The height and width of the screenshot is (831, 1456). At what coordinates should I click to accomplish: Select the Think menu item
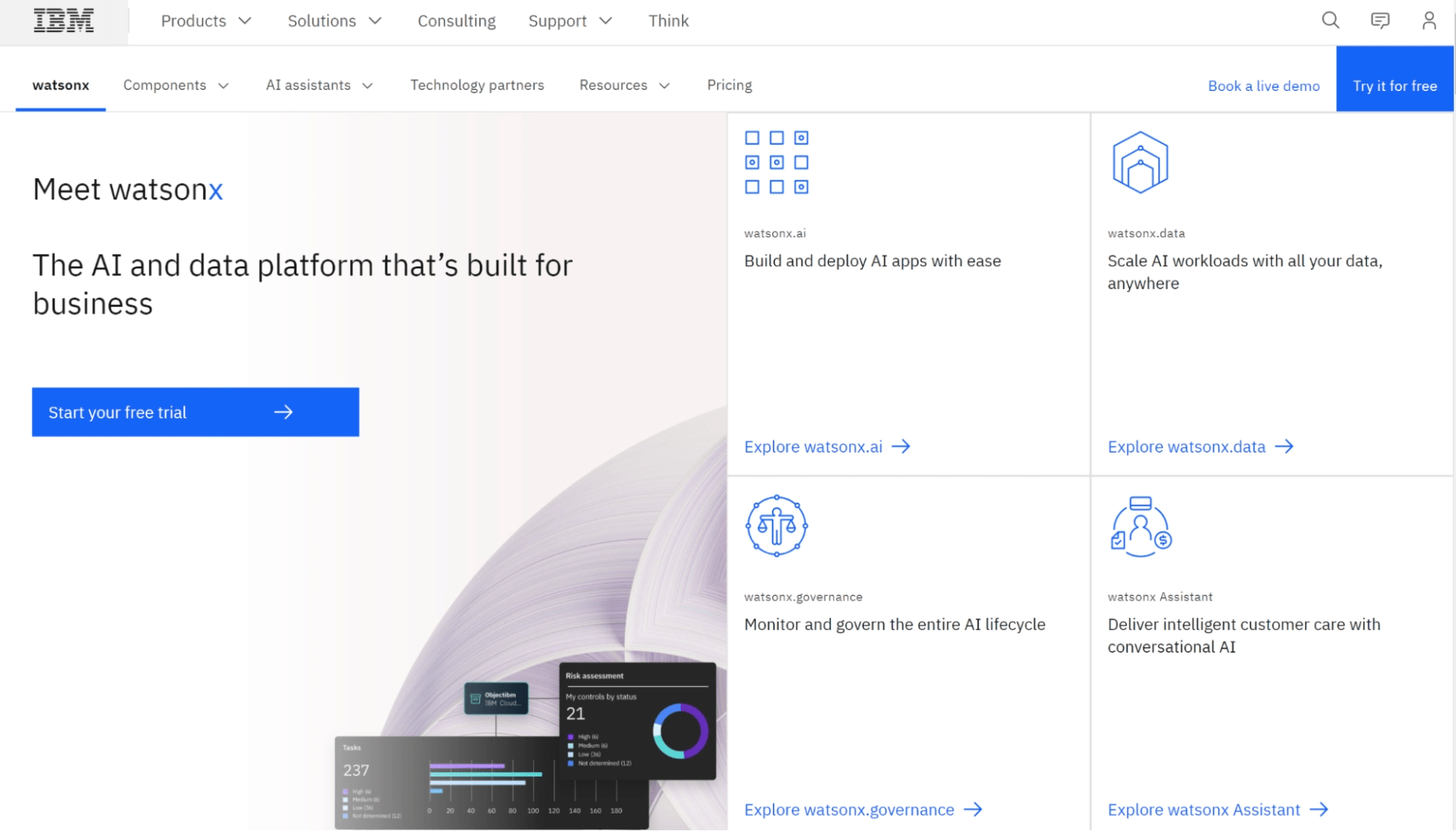tap(668, 20)
